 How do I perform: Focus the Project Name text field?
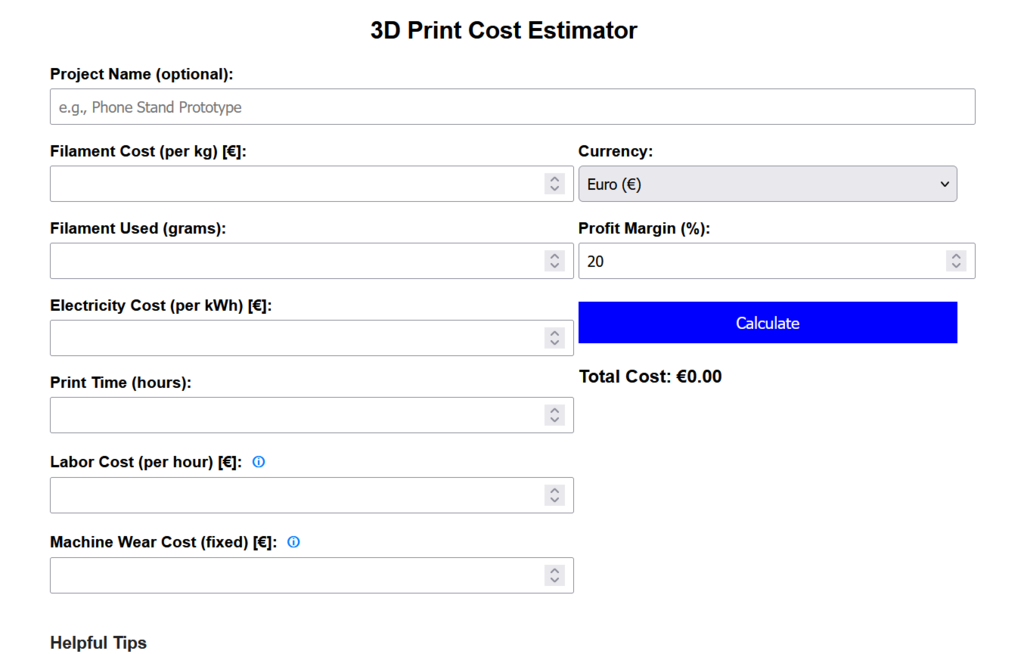point(512,107)
